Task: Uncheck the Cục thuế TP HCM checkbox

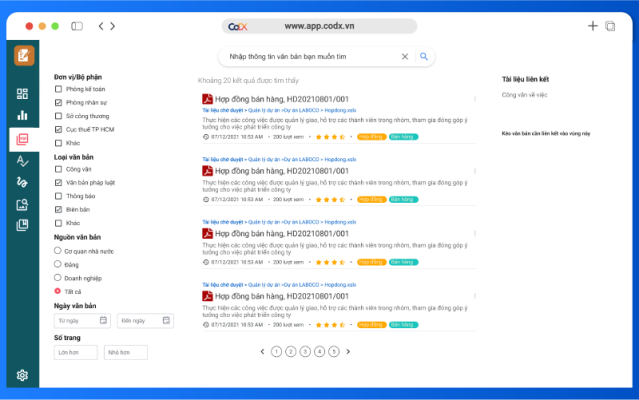Action: click(58, 129)
